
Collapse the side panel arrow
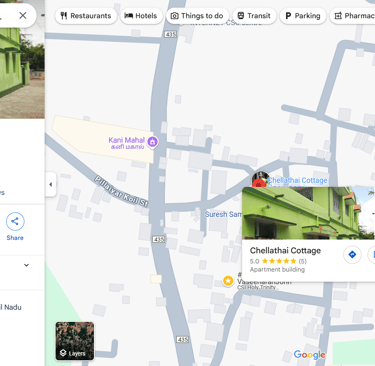(x=51, y=184)
